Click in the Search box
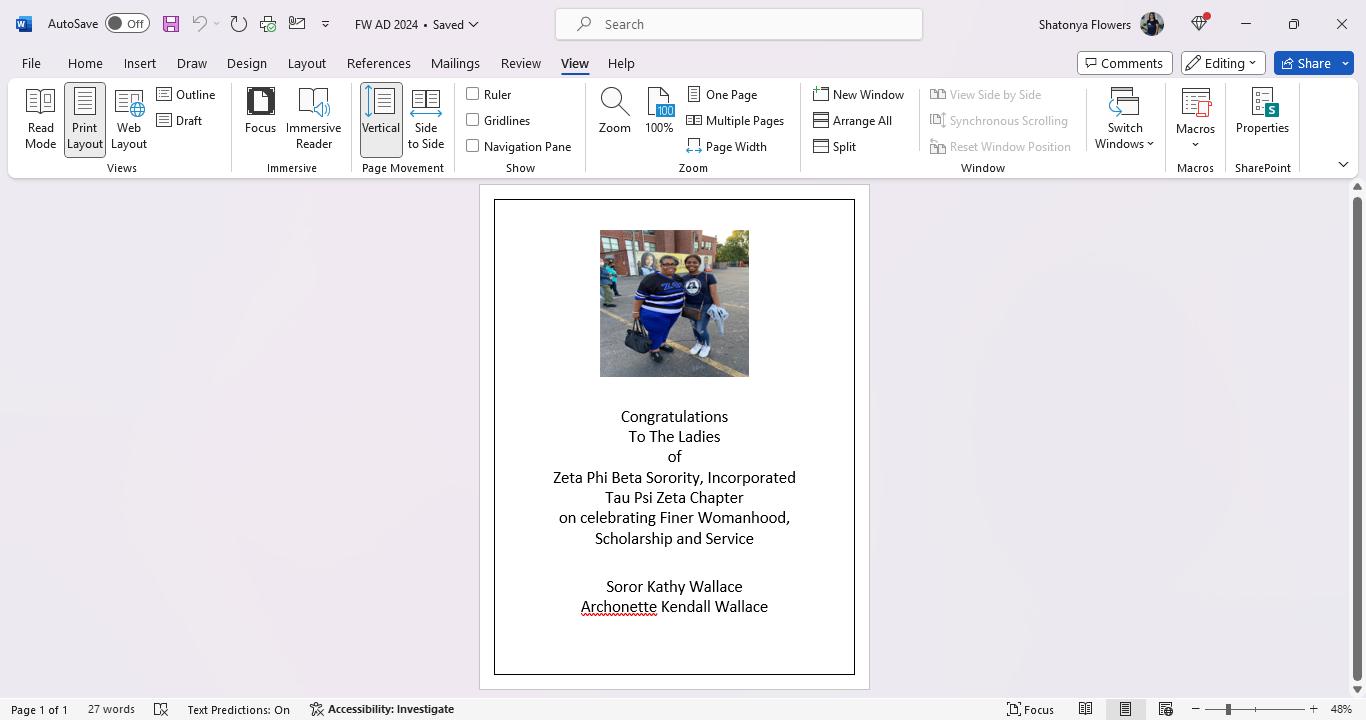1366x720 pixels. [739, 24]
